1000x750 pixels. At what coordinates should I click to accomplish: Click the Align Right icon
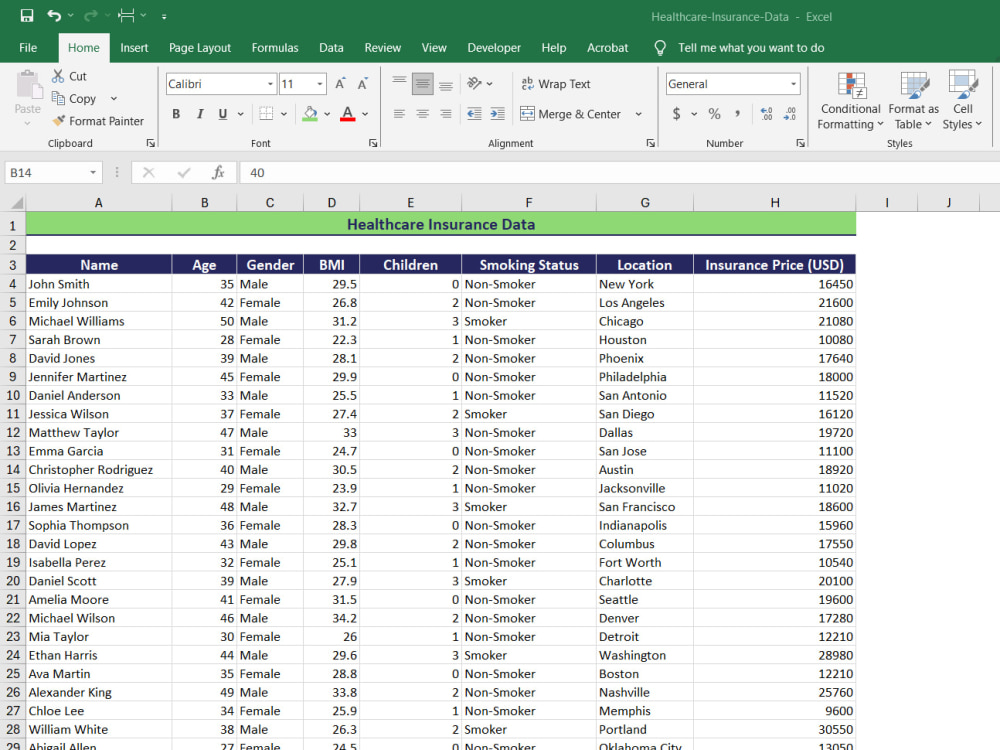(446, 114)
